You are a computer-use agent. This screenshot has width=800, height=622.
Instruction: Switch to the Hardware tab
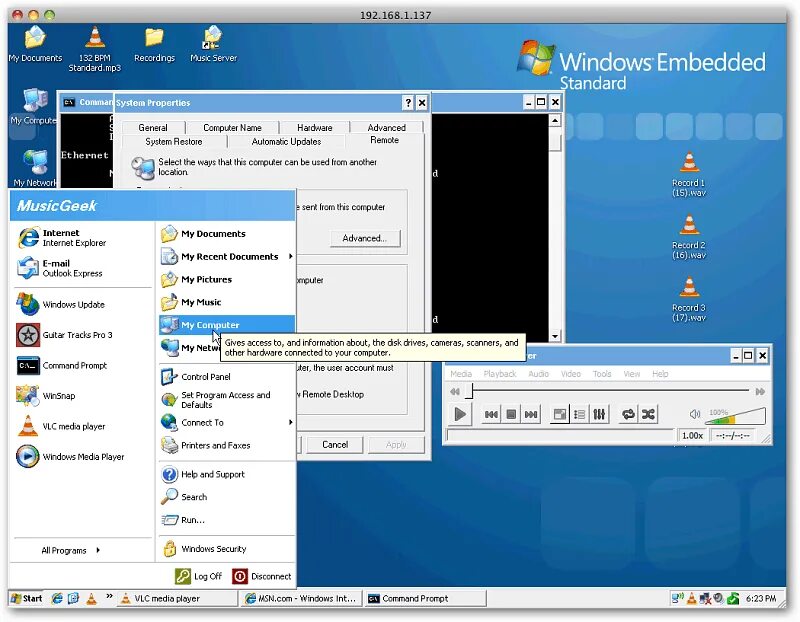pyautogui.click(x=315, y=128)
